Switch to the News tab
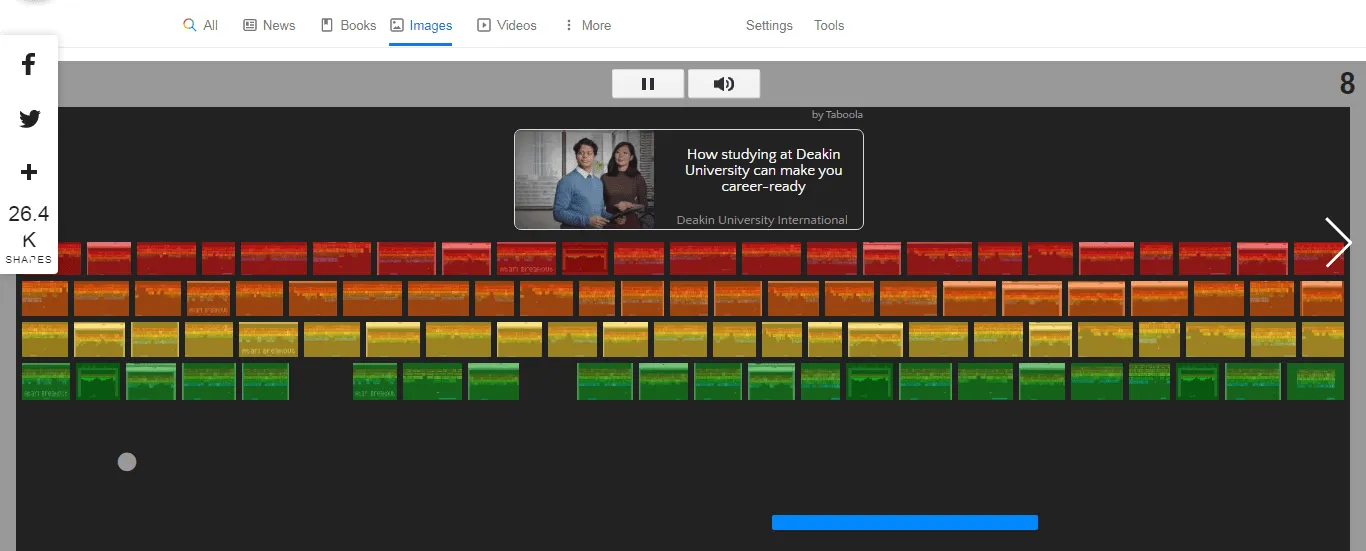1366x551 pixels. pos(269,25)
